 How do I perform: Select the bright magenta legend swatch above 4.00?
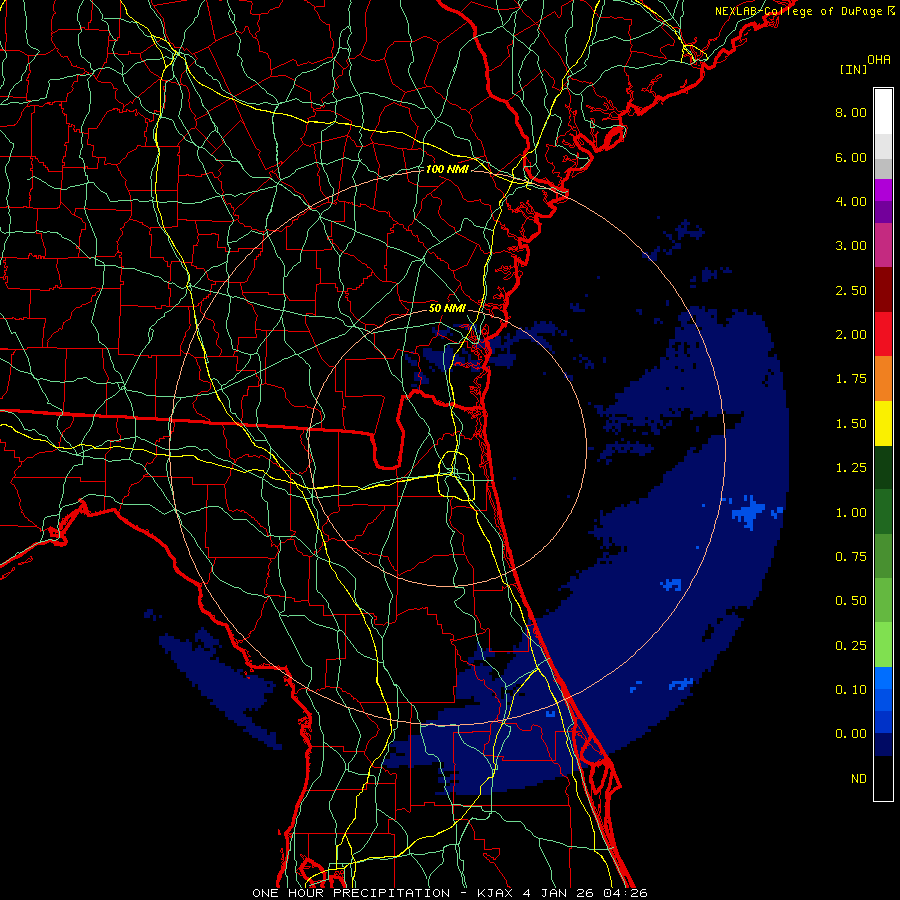[883, 190]
